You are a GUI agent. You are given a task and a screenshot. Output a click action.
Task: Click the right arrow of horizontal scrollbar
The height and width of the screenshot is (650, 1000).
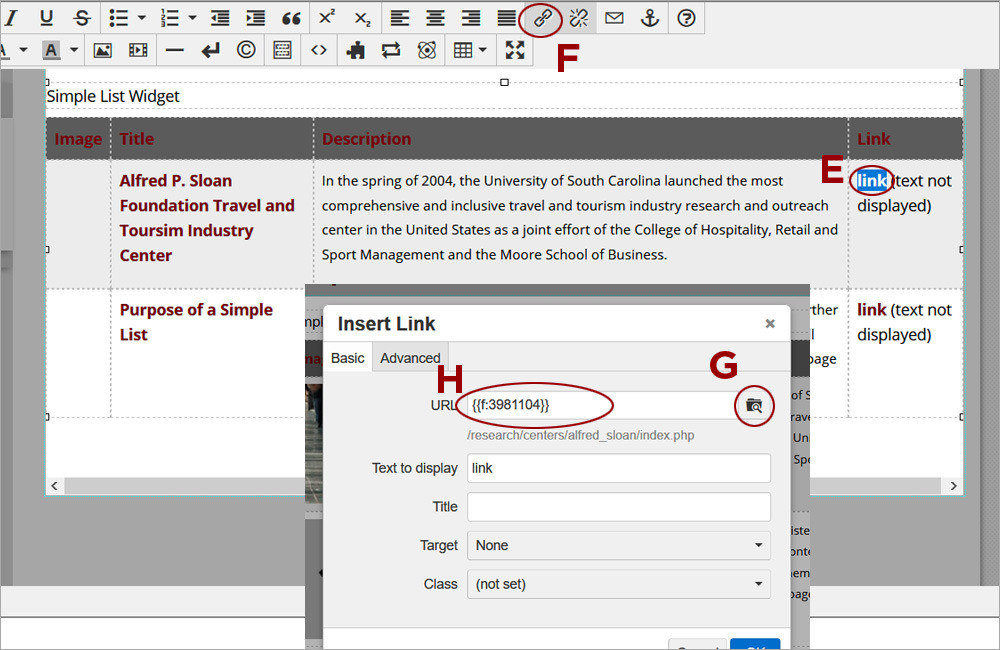(953, 486)
